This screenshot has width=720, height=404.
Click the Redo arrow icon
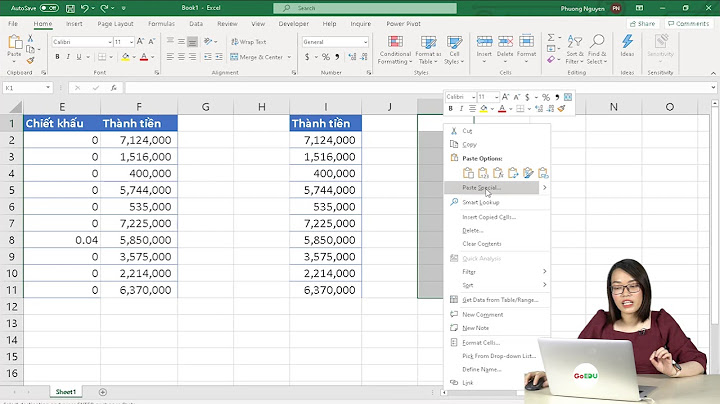[104, 8]
